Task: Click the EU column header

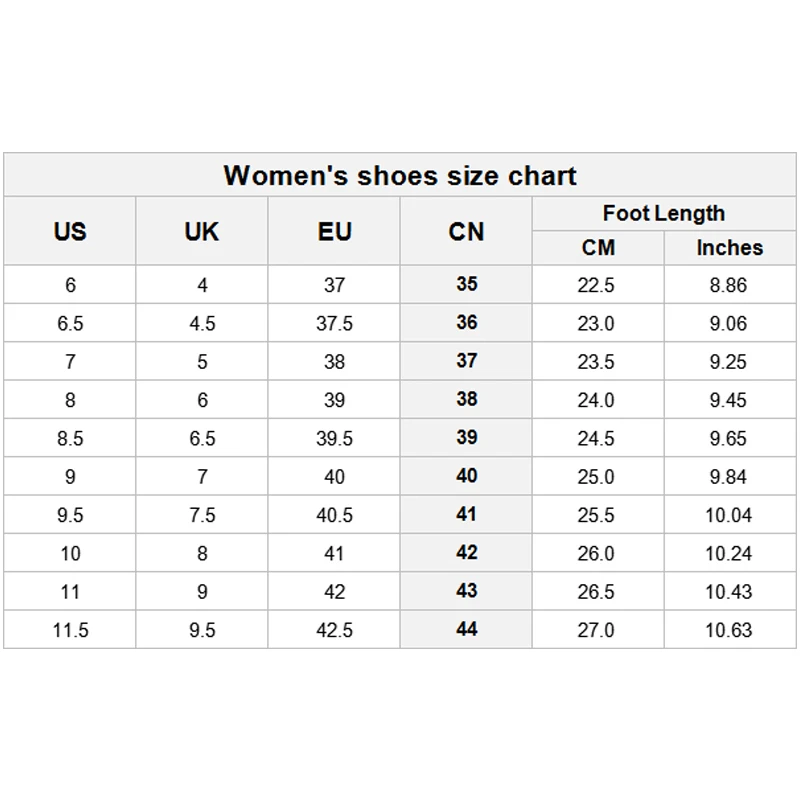Action: (335, 232)
